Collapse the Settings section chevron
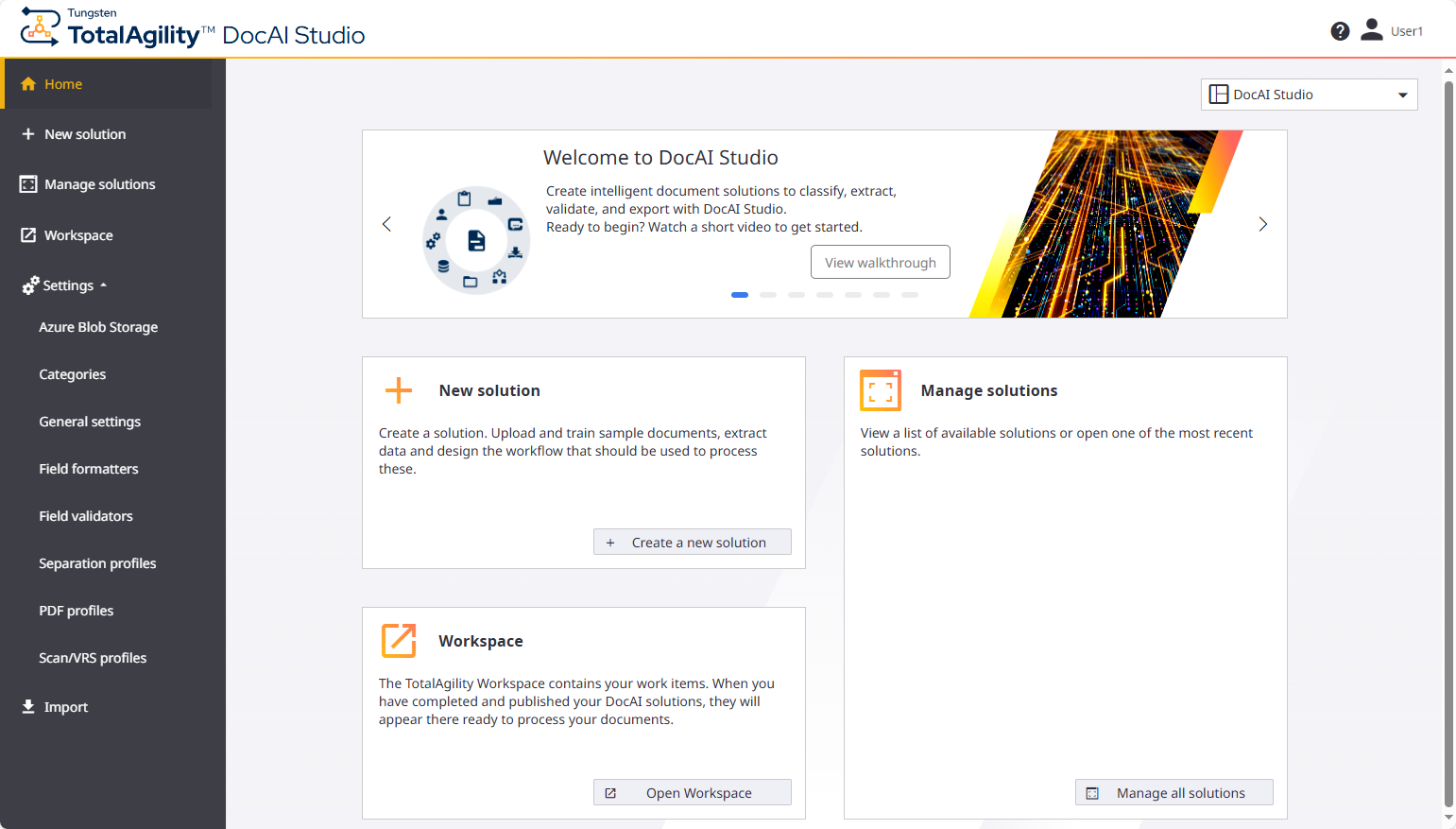The width and height of the screenshot is (1456, 829). click(x=105, y=285)
